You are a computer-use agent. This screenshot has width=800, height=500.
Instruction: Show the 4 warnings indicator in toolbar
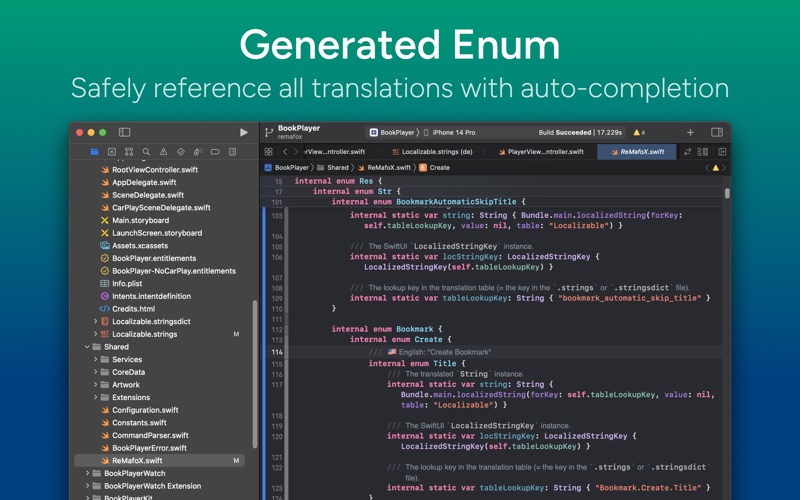tap(639, 132)
